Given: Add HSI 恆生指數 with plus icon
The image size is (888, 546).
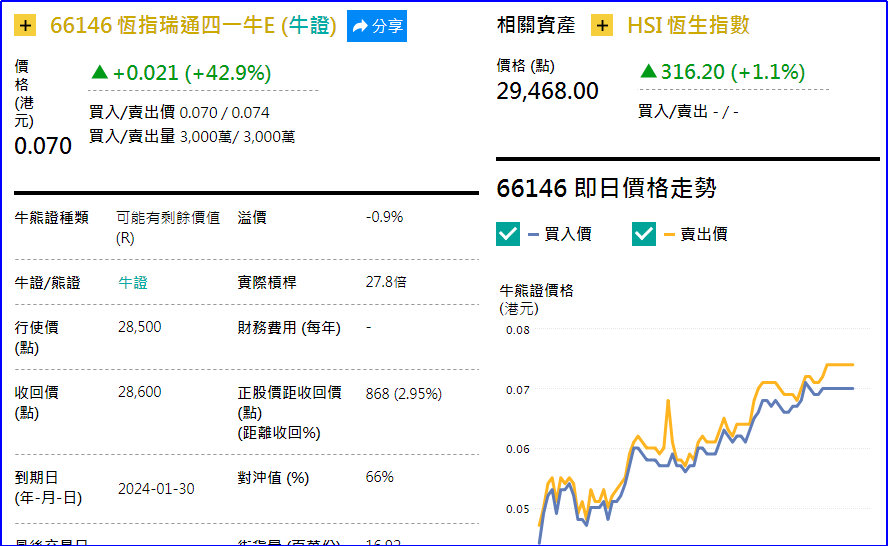Looking at the screenshot, I should point(601,25).
